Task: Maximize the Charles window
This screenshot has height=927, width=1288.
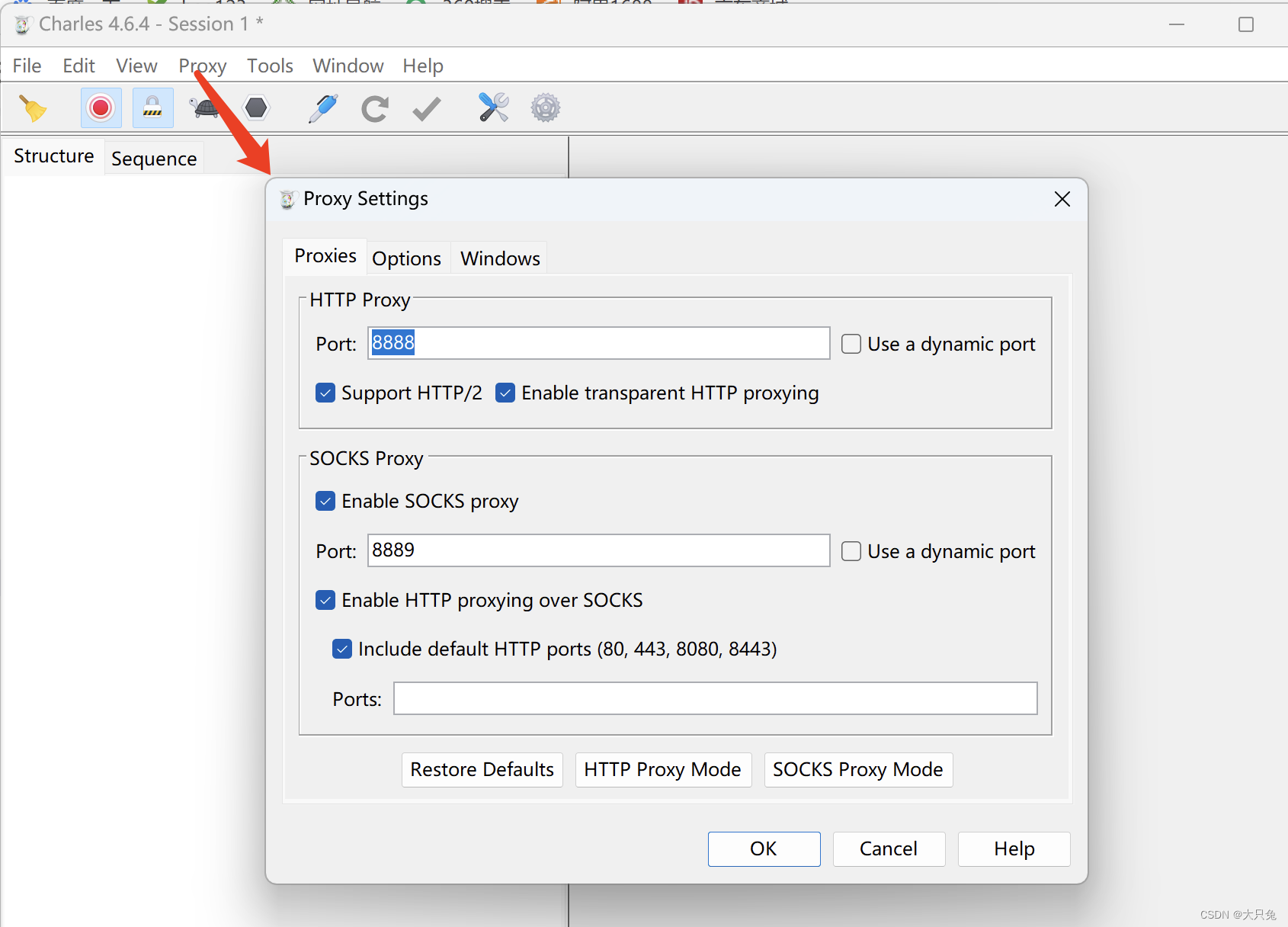Action: point(1246,24)
